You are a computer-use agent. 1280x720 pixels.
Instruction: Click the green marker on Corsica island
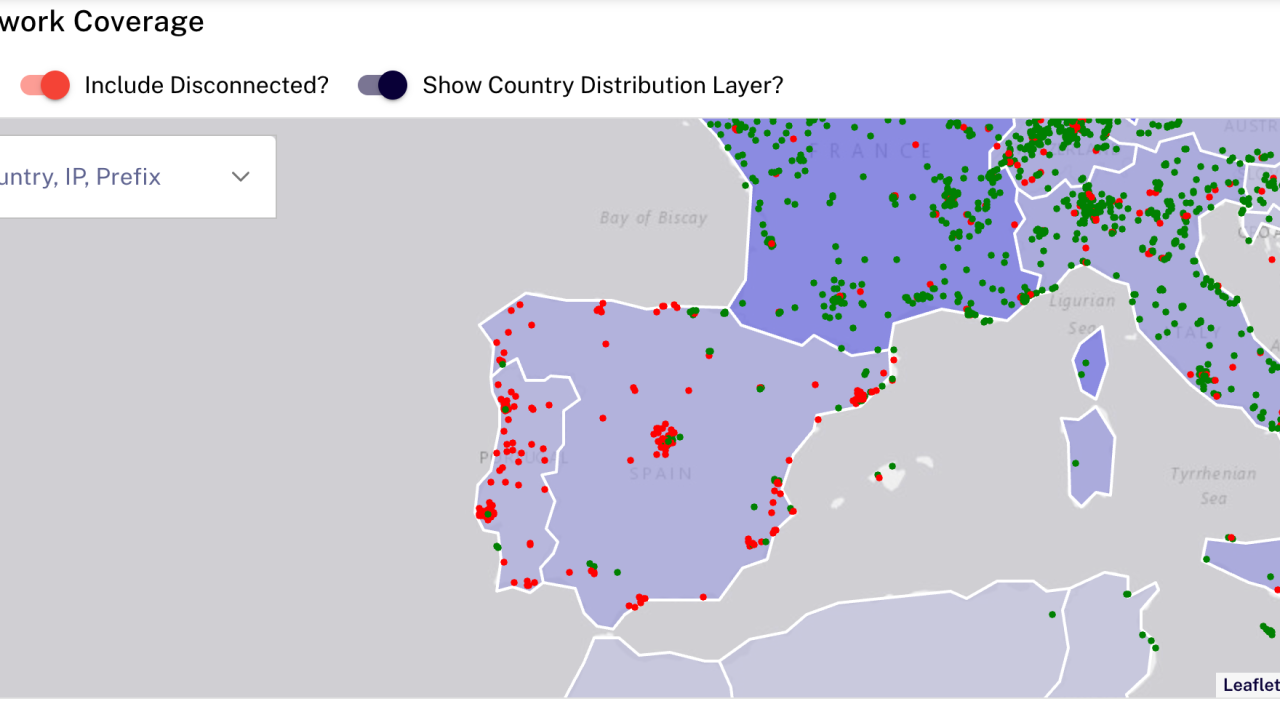(x=1085, y=362)
